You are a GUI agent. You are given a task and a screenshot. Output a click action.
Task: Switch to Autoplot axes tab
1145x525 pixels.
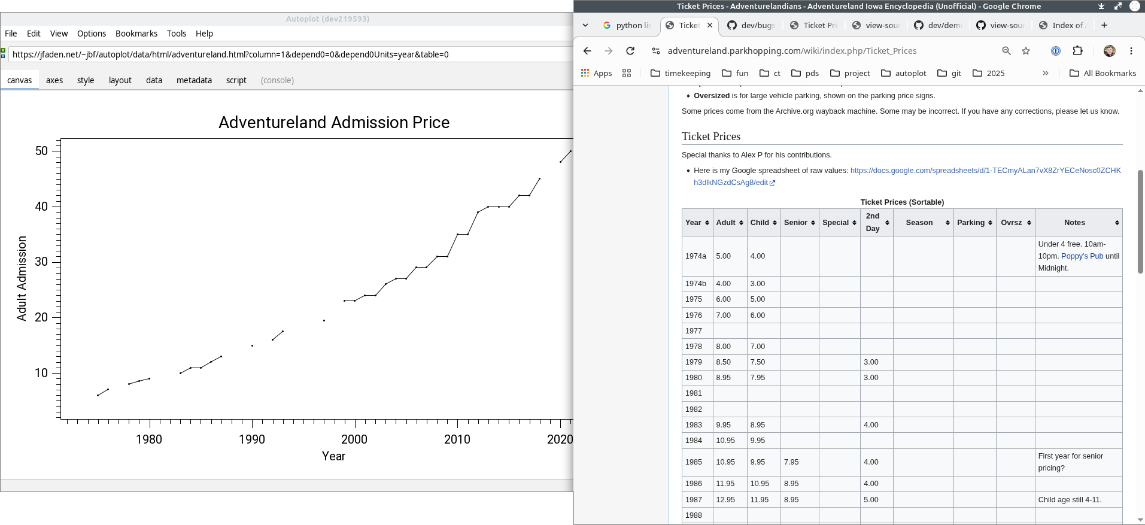tap(55, 80)
